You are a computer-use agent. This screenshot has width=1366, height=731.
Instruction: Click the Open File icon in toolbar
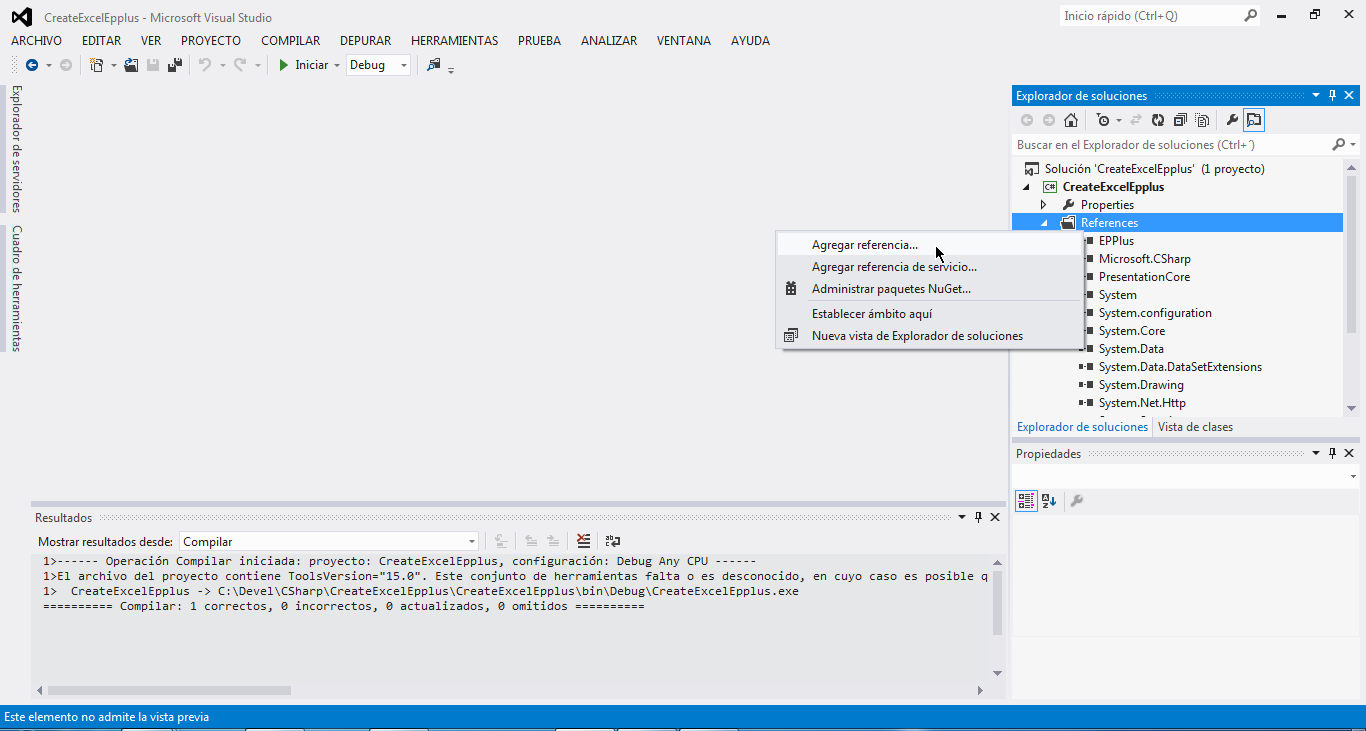(131, 65)
